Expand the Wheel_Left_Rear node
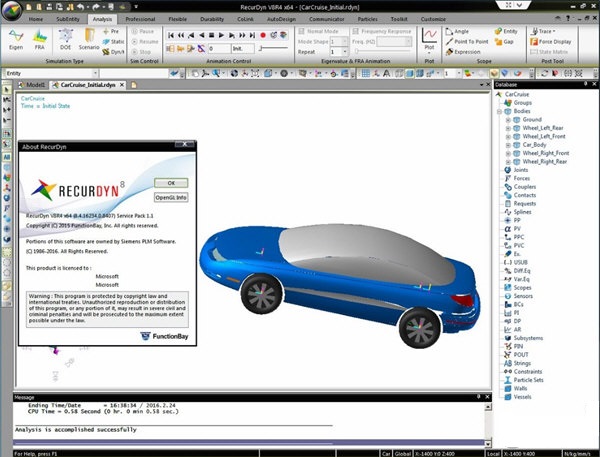Screen dimensions: 600x457 [x=508, y=128]
